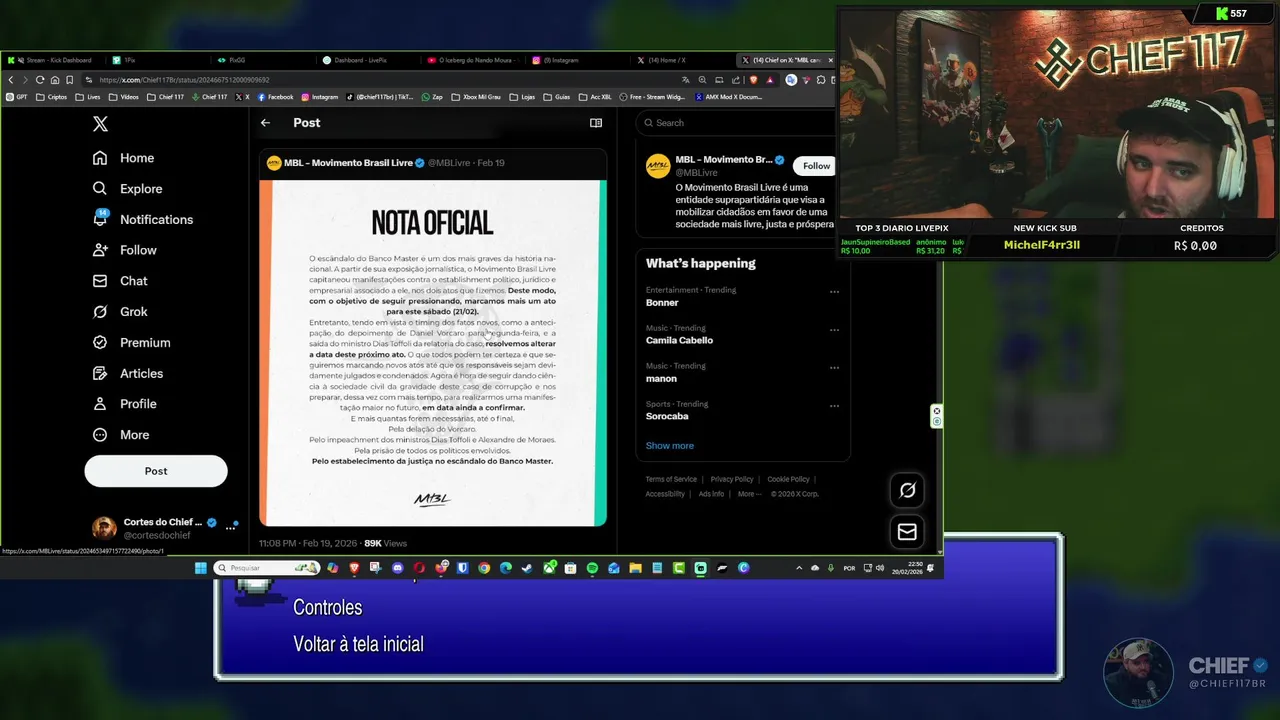Click the Pesquisar taskbar search box
Viewport: 1280px width, 720px height.
(x=267, y=568)
